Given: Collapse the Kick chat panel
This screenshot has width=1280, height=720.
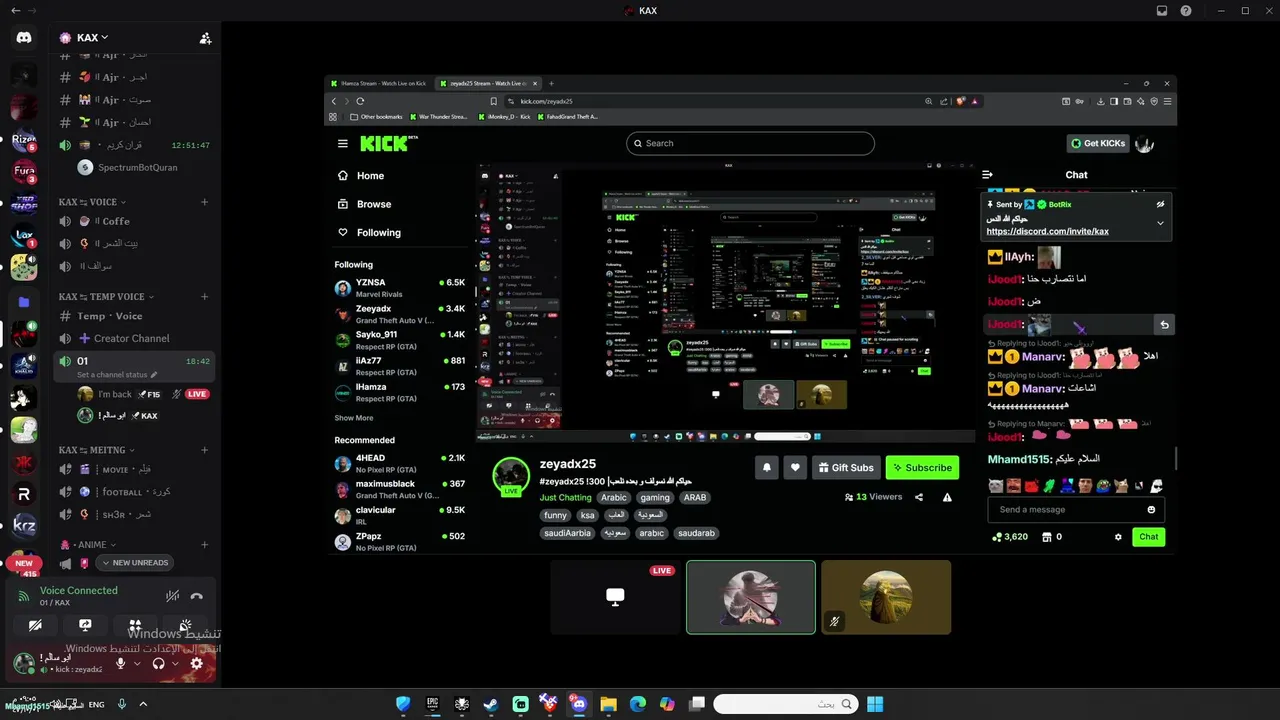Looking at the screenshot, I should pyautogui.click(x=987, y=174).
